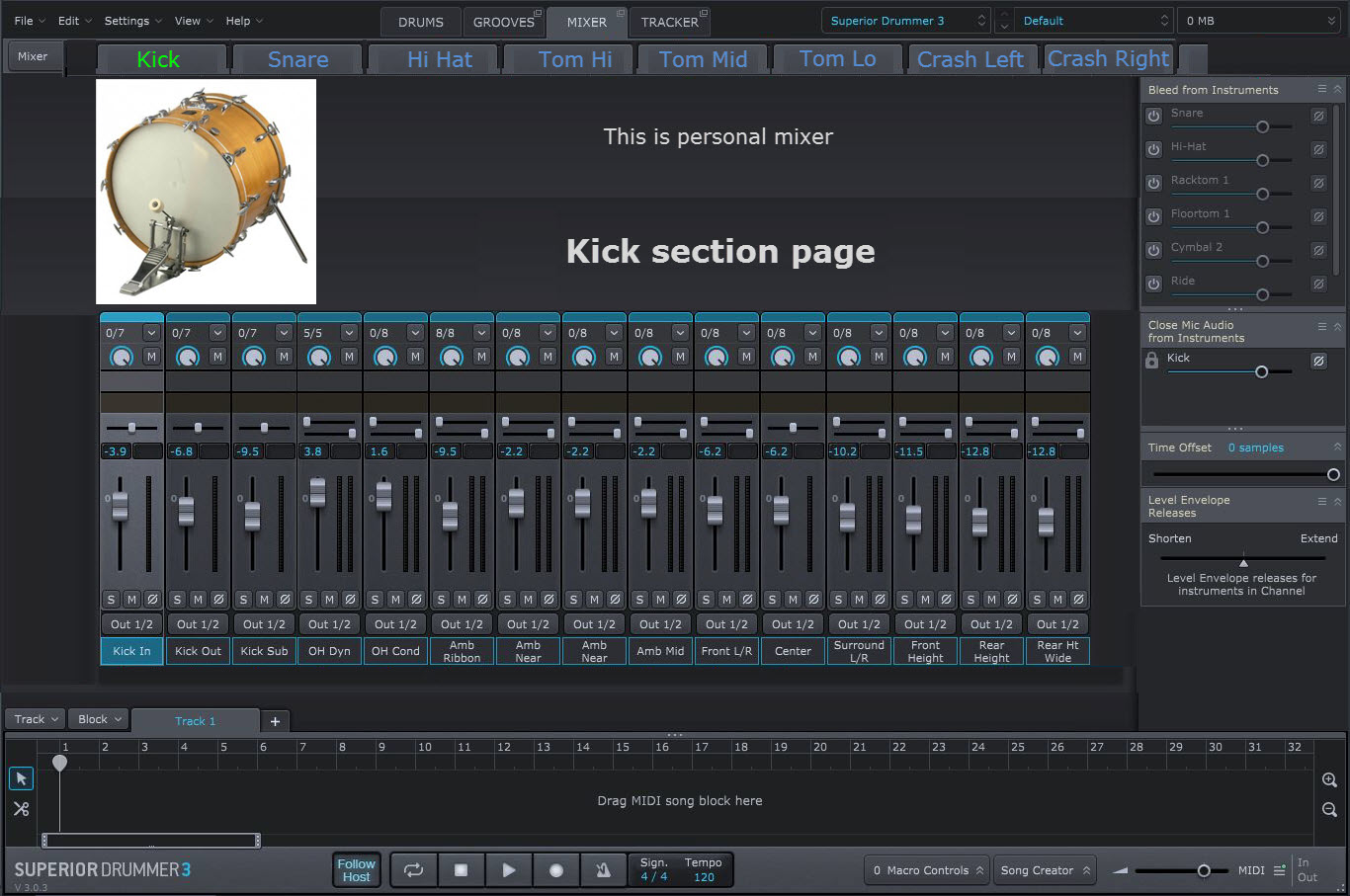Start recording with the record button
The height and width of the screenshot is (896, 1350).
(555, 870)
